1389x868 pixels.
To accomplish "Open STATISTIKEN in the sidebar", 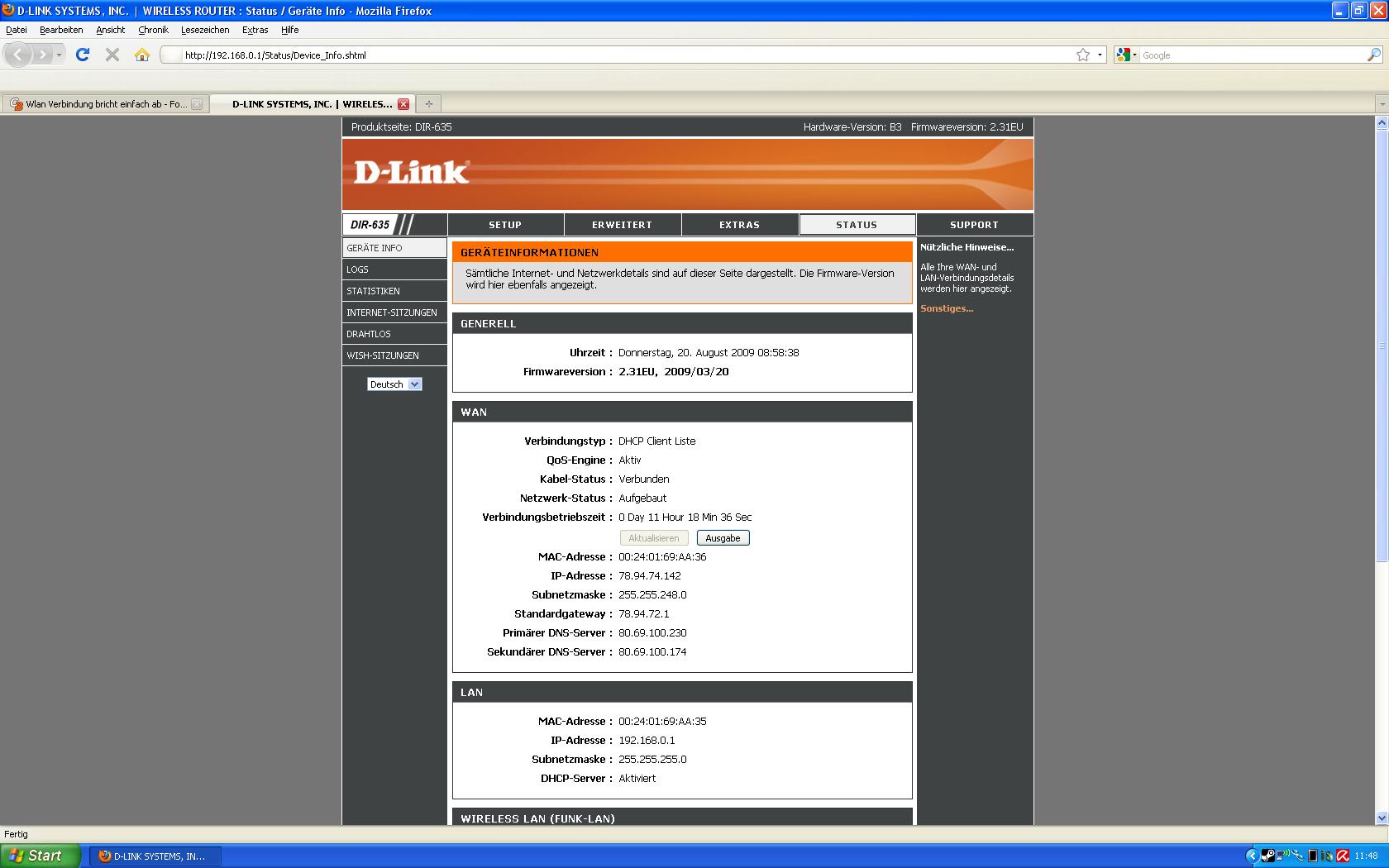I will click(x=394, y=291).
